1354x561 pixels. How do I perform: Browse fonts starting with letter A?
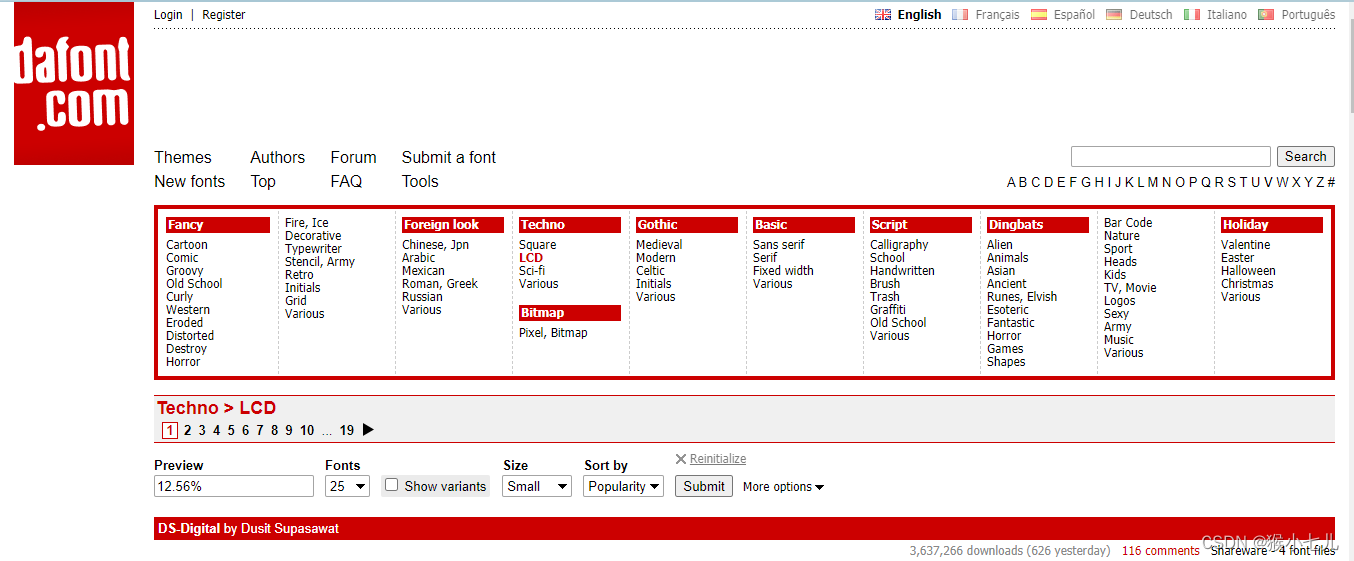[1012, 182]
